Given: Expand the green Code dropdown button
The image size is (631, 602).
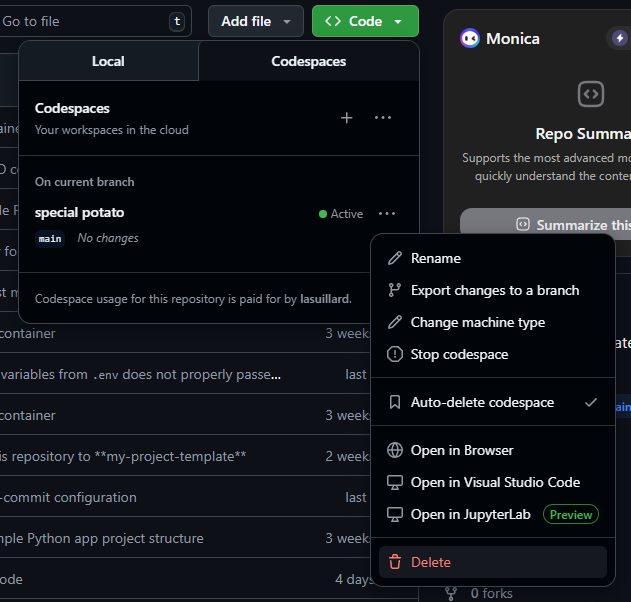Looking at the screenshot, I should click(365, 21).
